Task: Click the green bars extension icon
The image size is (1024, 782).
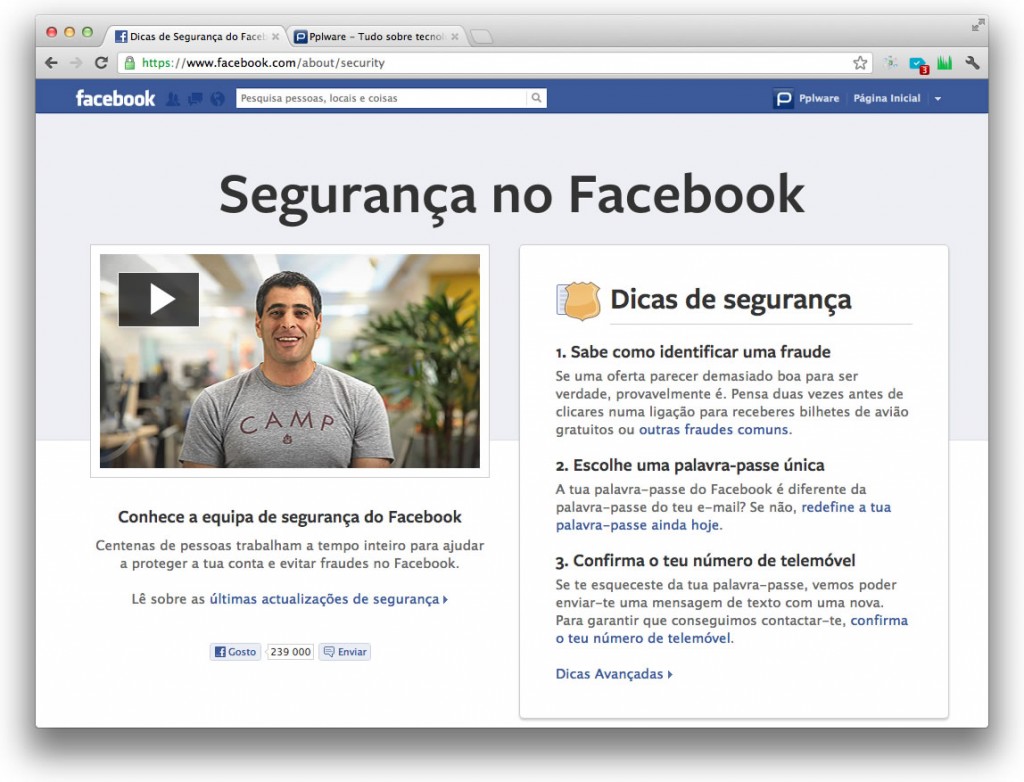Action: pyautogui.click(x=944, y=63)
